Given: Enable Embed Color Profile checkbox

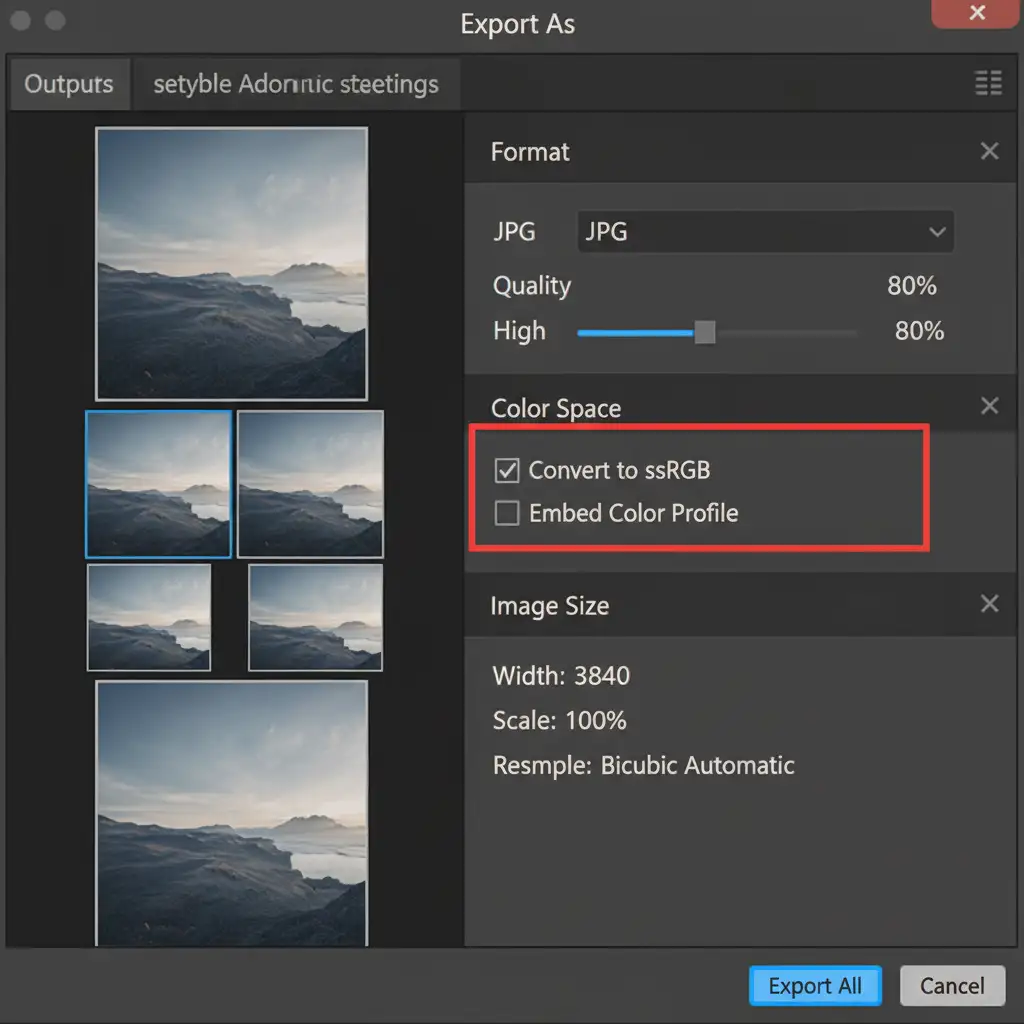Looking at the screenshot, I should point(508,514).
